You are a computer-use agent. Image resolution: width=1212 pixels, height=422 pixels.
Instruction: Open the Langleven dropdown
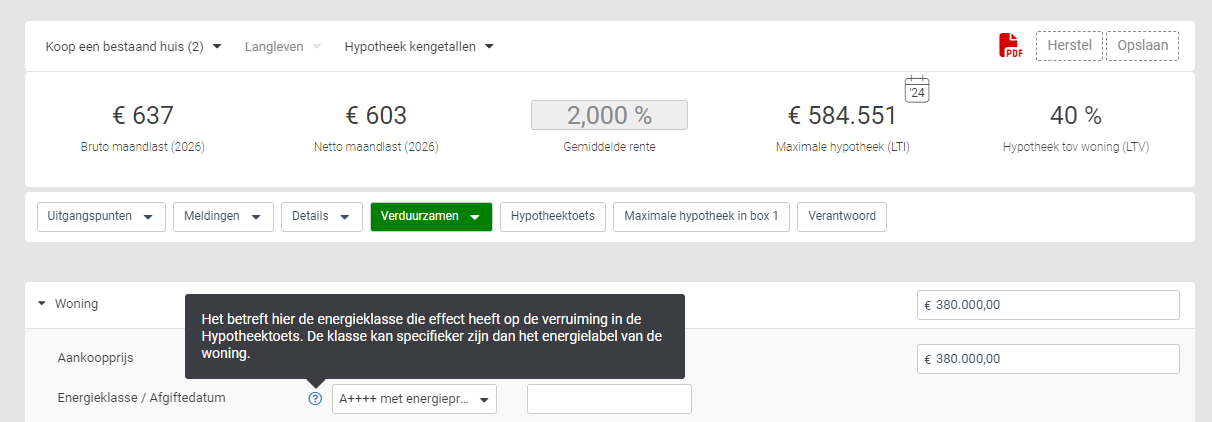point(283,46)
